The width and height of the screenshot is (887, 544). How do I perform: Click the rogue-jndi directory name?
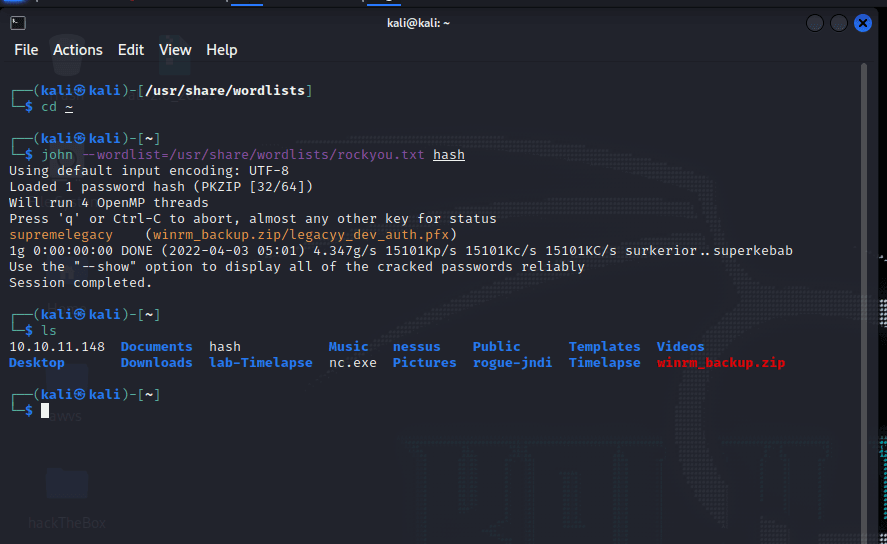click(512, 363)
